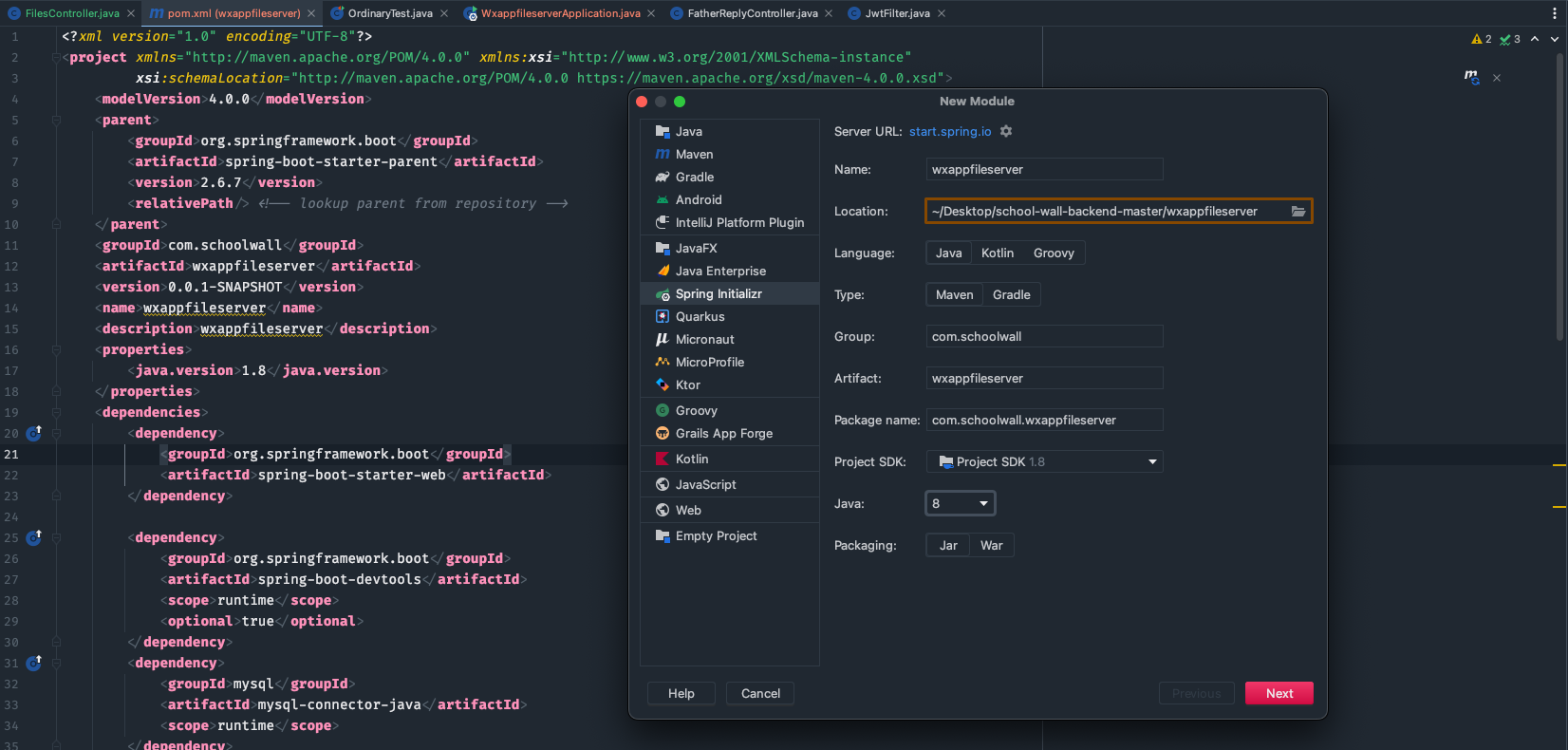Click the Next button
This screenshot has width=1568, height=750.
(x=1279, y=693)
